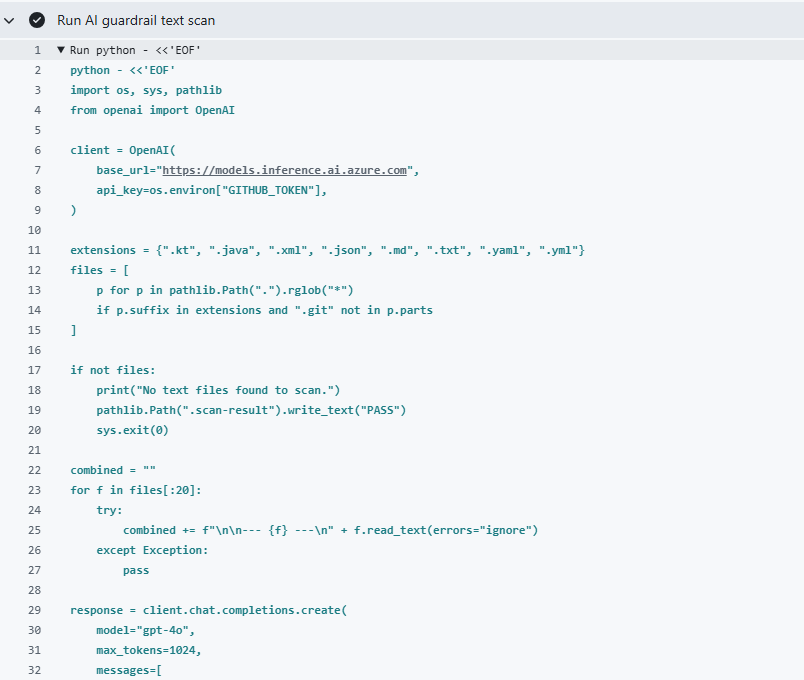The image size is (804, 680).
Task: Click the sys.exit(0) log line
Action: click(132, 430)
